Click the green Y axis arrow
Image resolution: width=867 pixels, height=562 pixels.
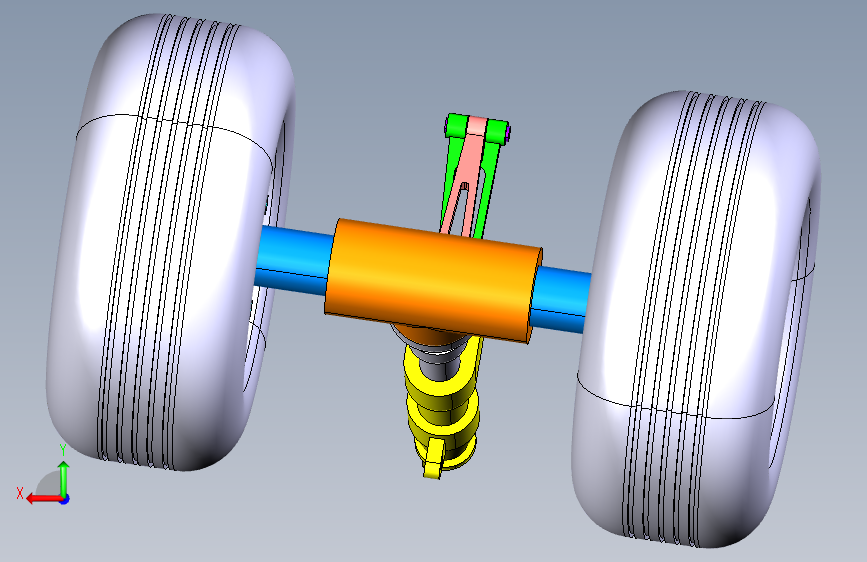pos(64,475)
